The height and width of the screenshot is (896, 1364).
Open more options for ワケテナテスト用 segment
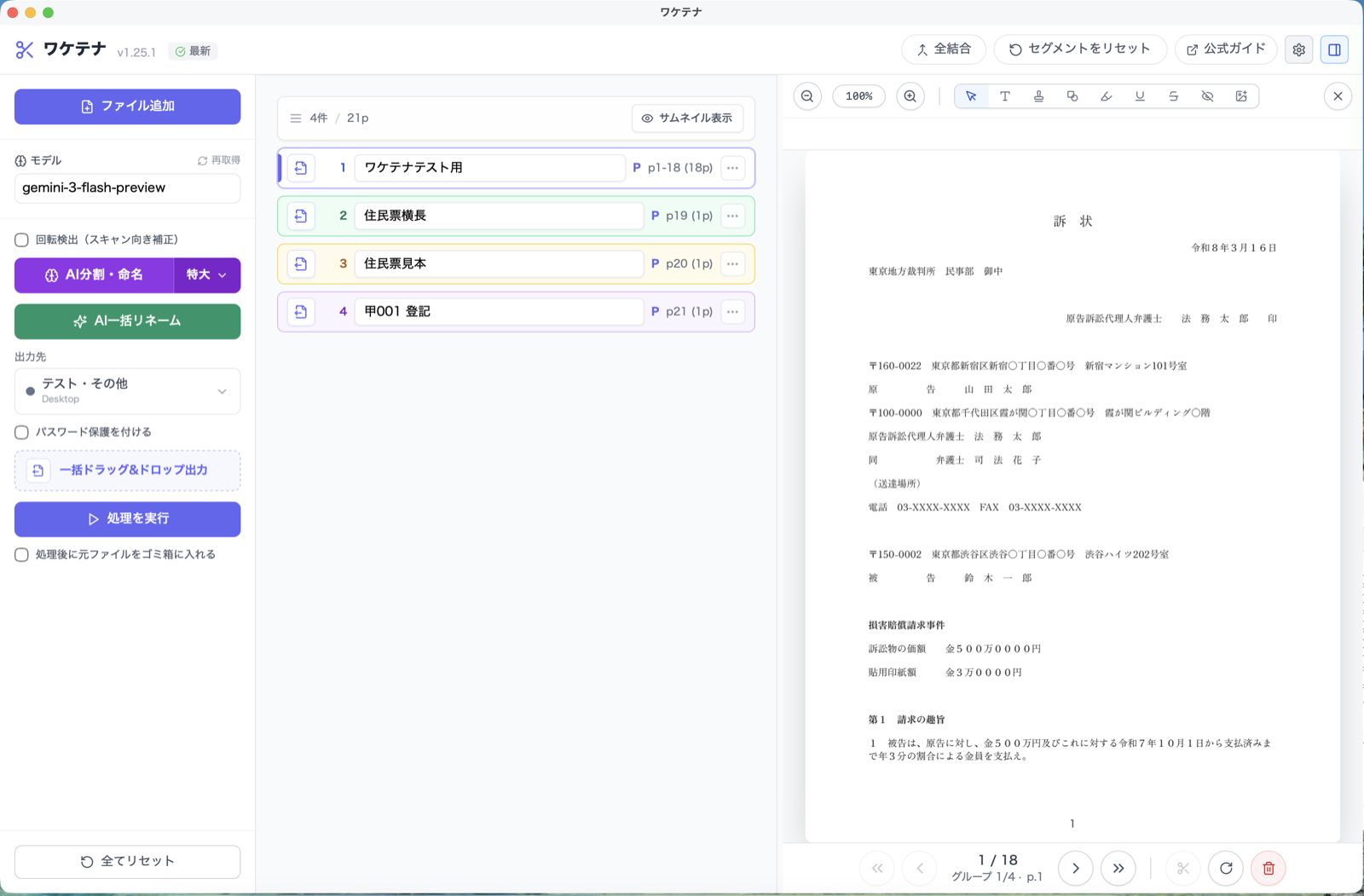[732, 168]
